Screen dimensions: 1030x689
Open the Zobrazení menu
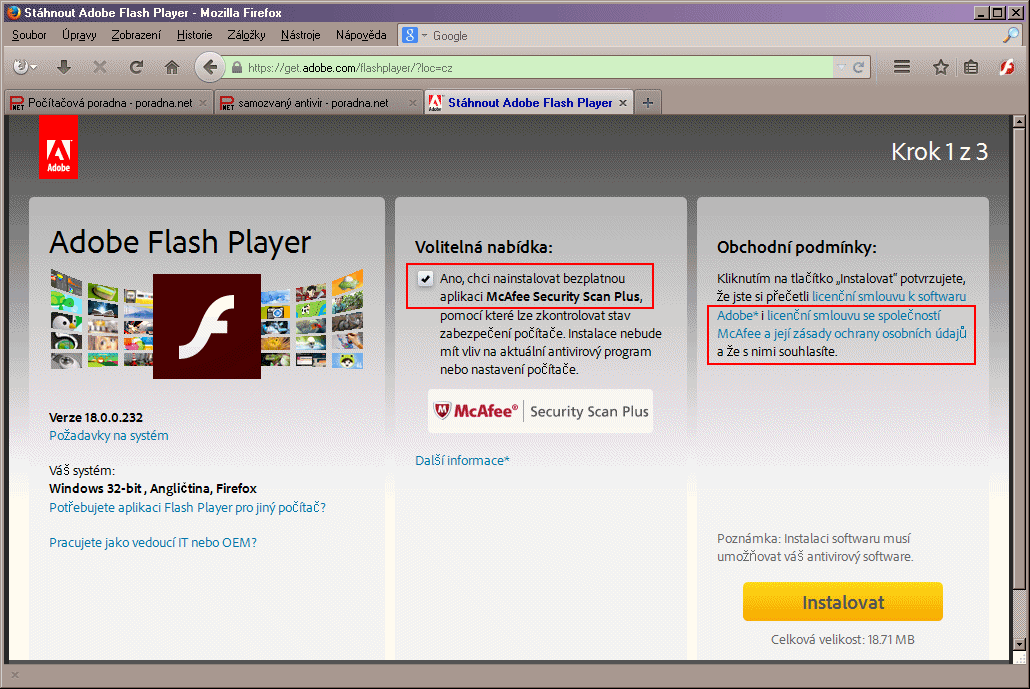(x=136, y=35)
